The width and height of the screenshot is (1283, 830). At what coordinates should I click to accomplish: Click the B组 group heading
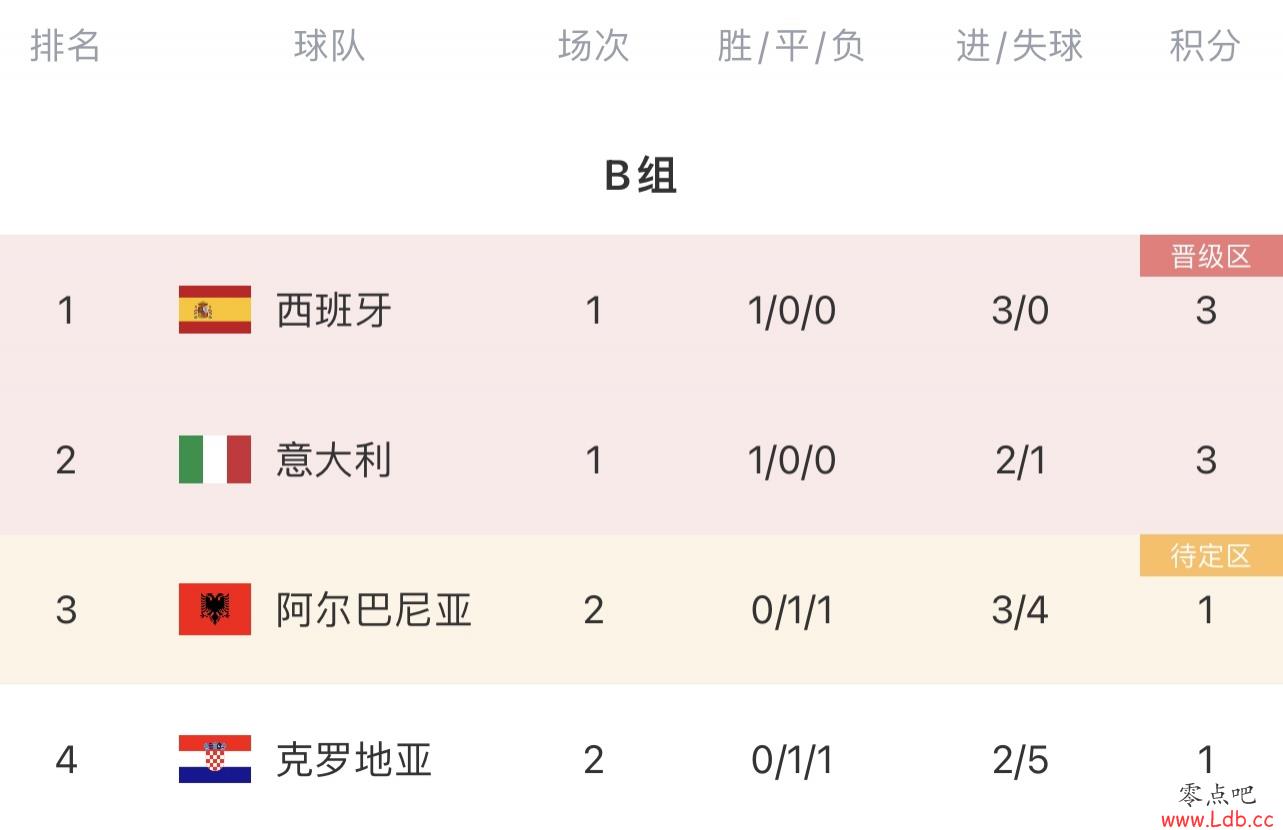[641, 175]
